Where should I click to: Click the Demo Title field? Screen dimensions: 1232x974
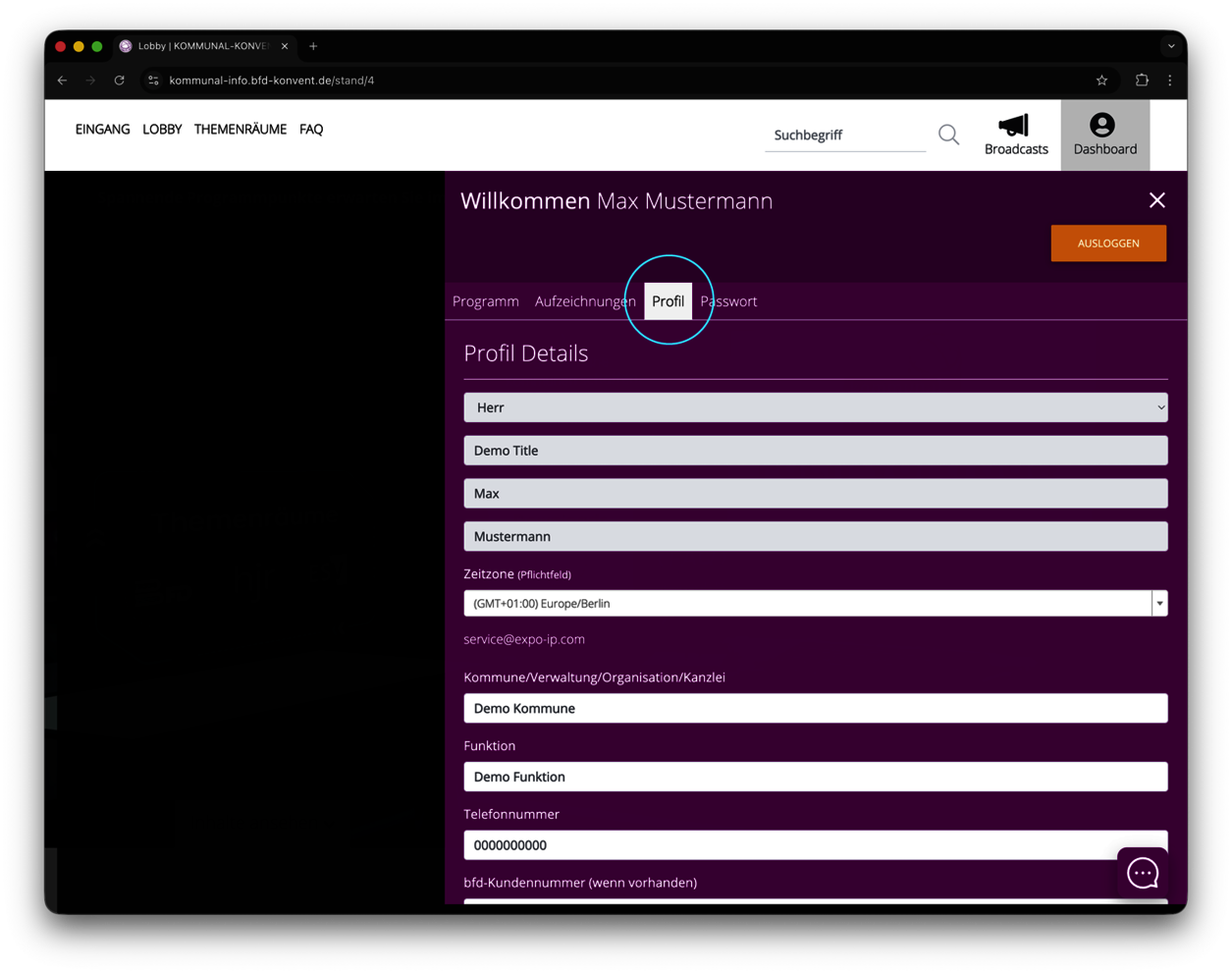coord(816,451)
